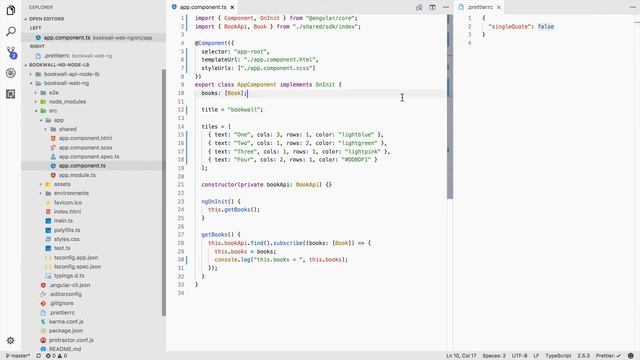Click the Explorer sidebar scrollbar
The image size is (640, 360).
coord(164,192)
